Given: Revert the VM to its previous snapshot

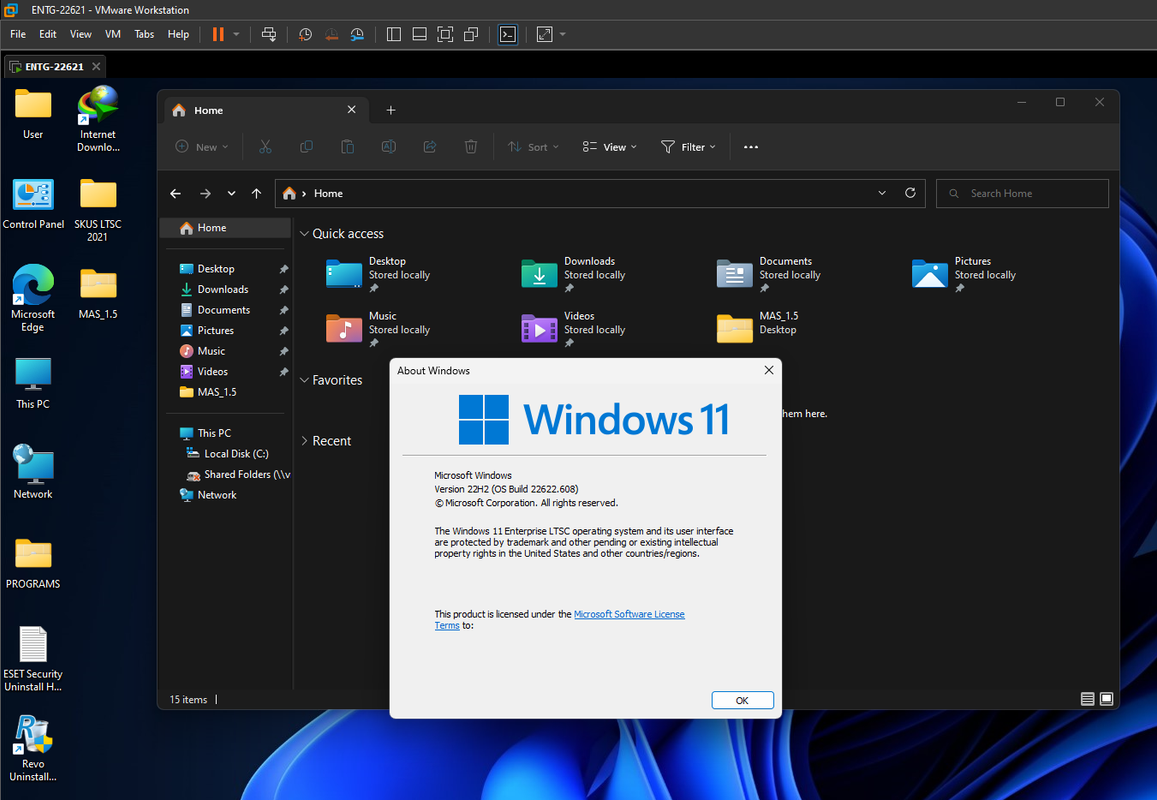Looking at the screenshot, I should (x=331, y=34).
